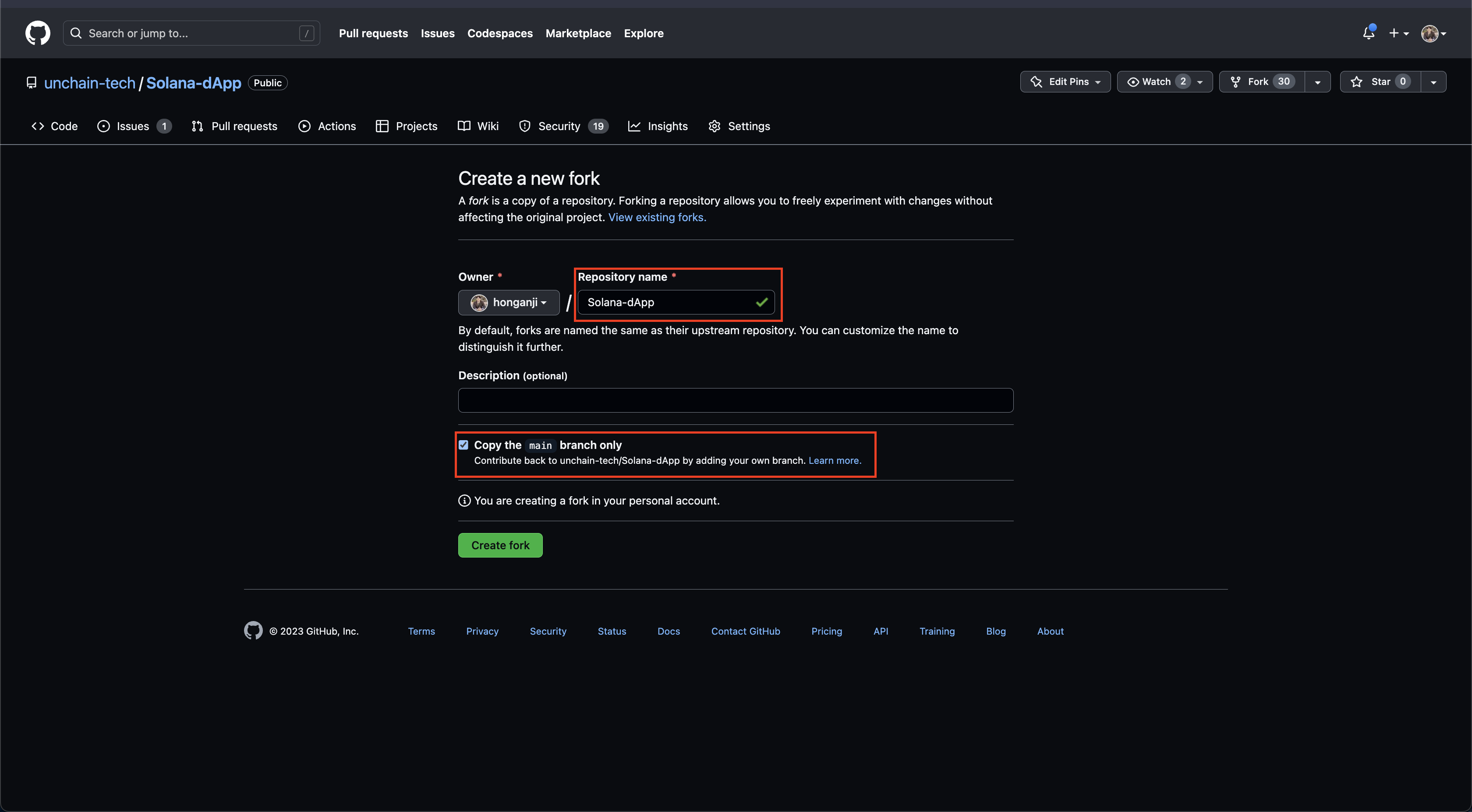Screen dimensions: 1472x812
Task: Open footer Privacy link
Action: pos(482,631)
